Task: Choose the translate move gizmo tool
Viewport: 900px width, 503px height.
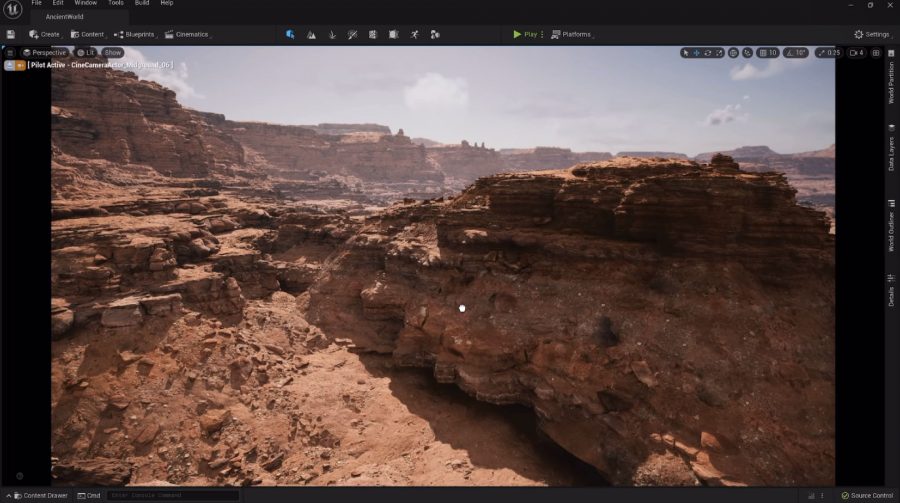Action: tap(697, 53)
